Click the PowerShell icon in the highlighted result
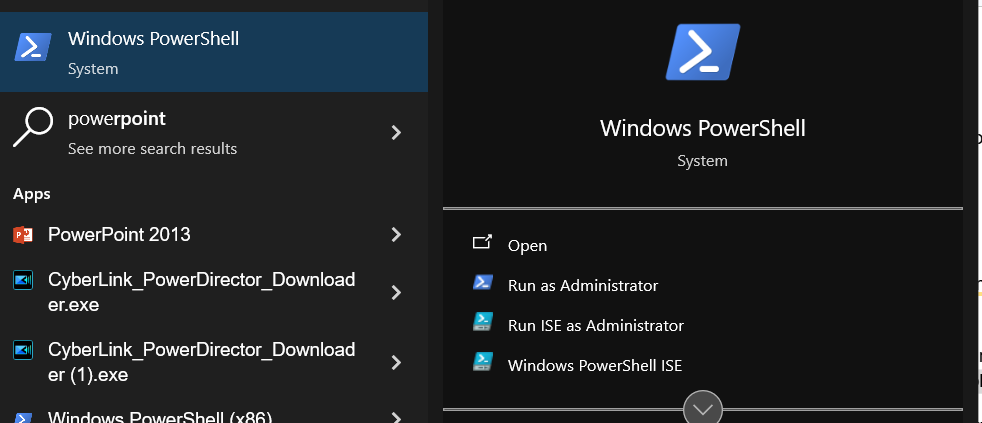Screen dimensions: 982x423 click(33, 48)
